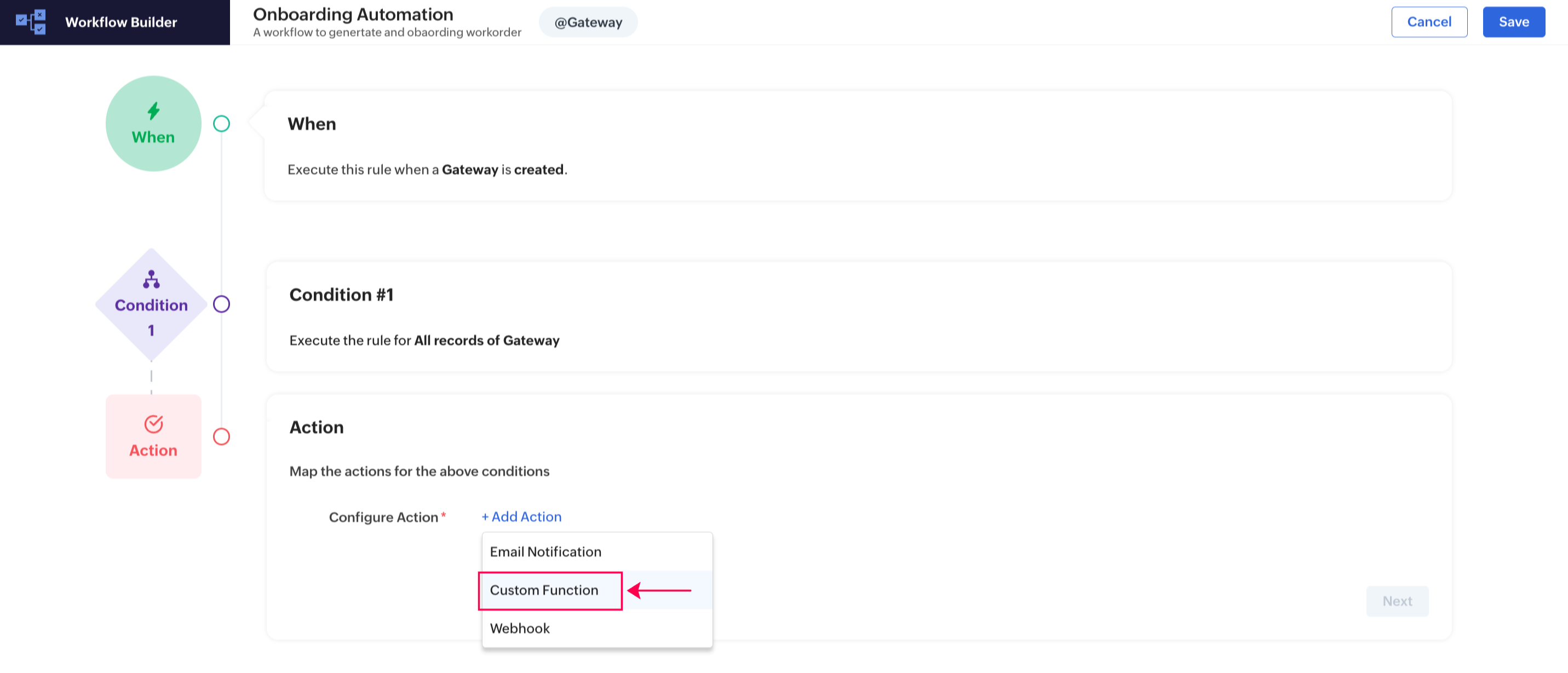Select the green When step circle marker
The height and width of the screenshot is (673, 1568).
pos(222,124)
